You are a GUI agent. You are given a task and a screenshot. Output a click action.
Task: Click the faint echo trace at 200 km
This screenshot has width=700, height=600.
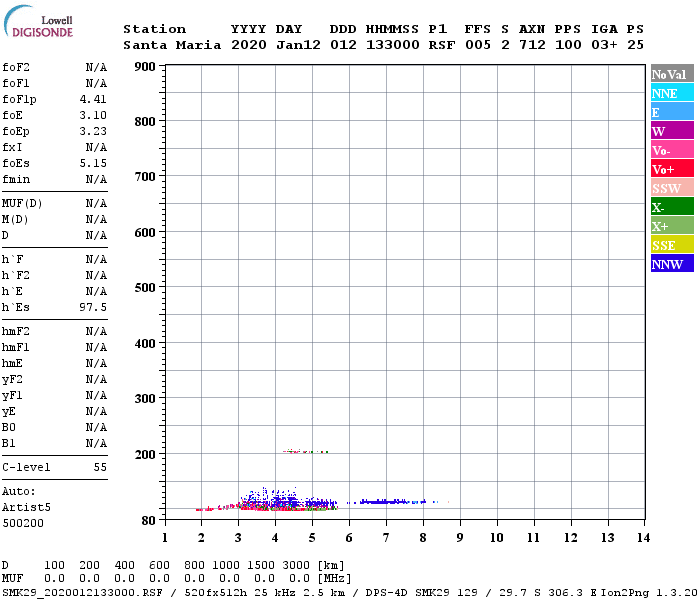click(306, 451)
